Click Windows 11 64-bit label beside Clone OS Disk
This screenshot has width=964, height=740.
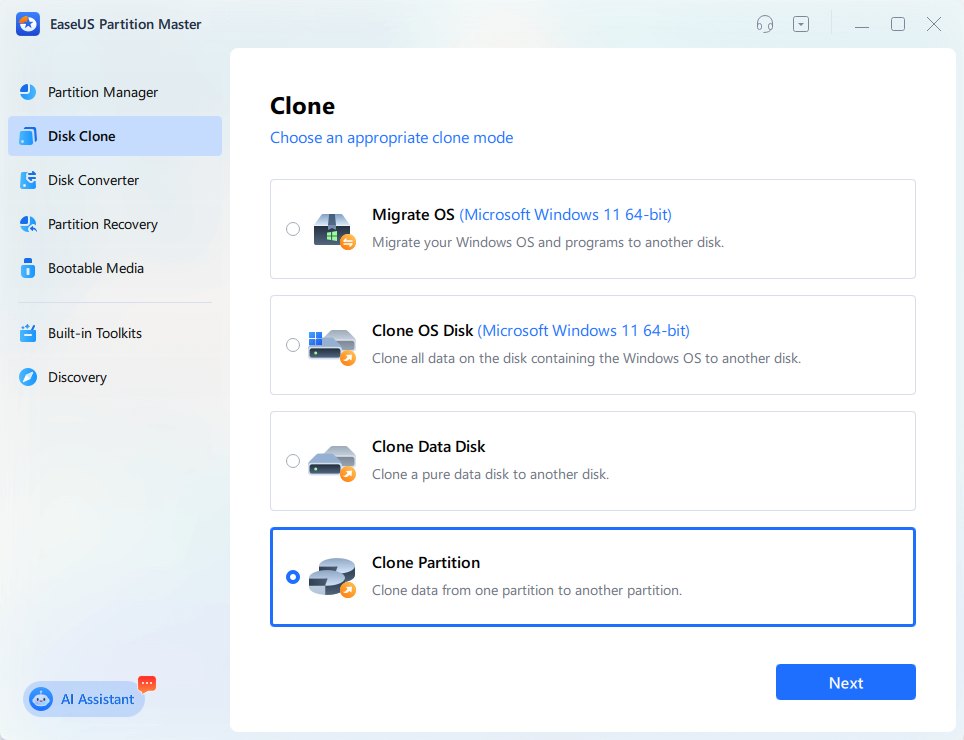(x=583, y=331)
